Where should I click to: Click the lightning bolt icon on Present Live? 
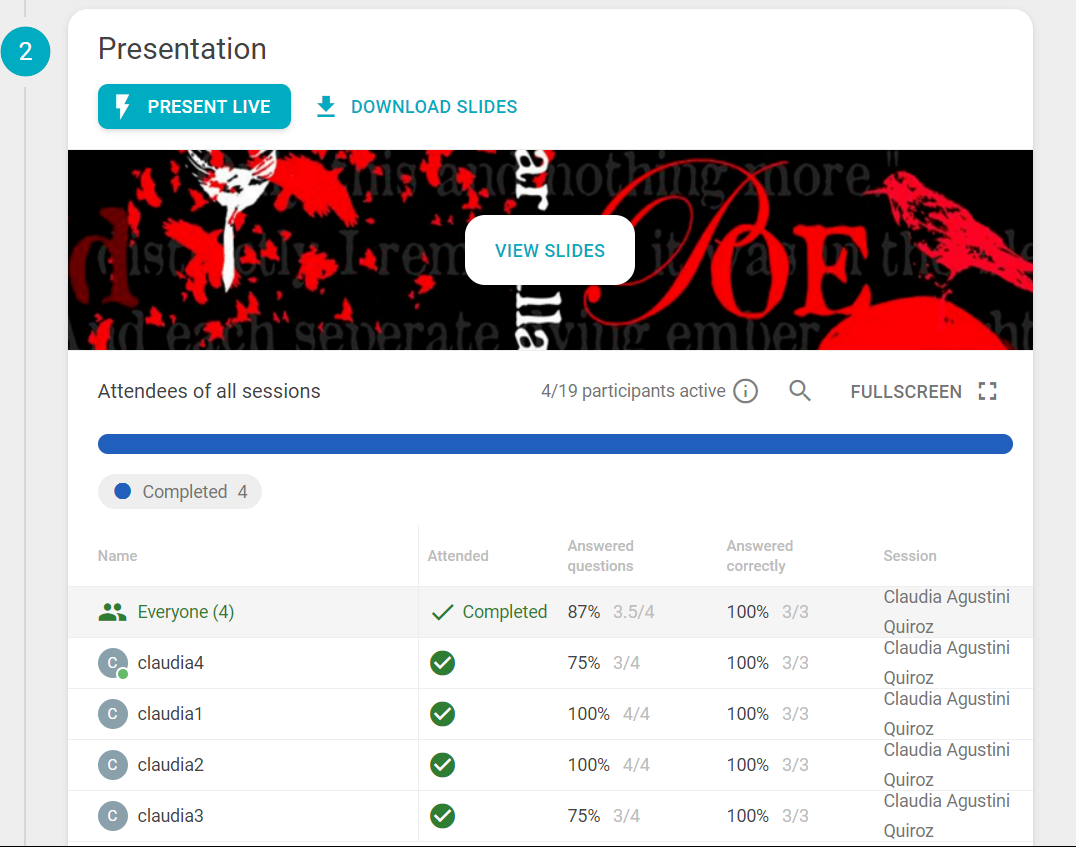[x=123, y=106]
